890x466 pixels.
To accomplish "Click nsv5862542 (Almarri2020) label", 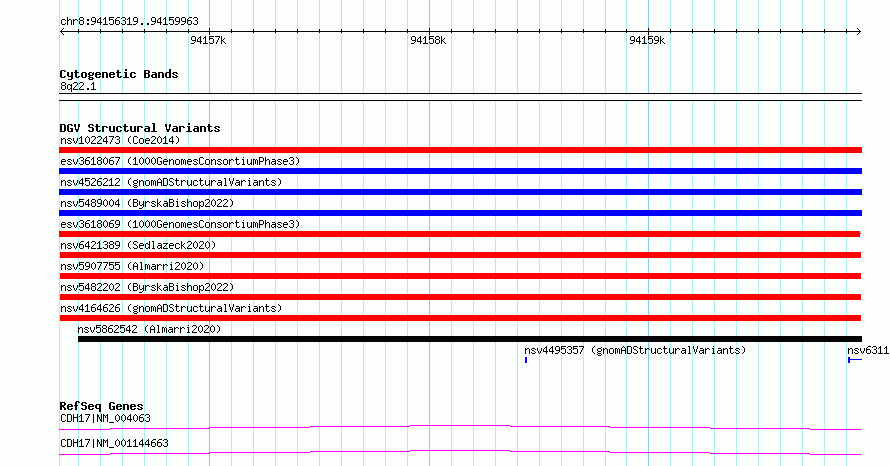I will click(149, 329).
